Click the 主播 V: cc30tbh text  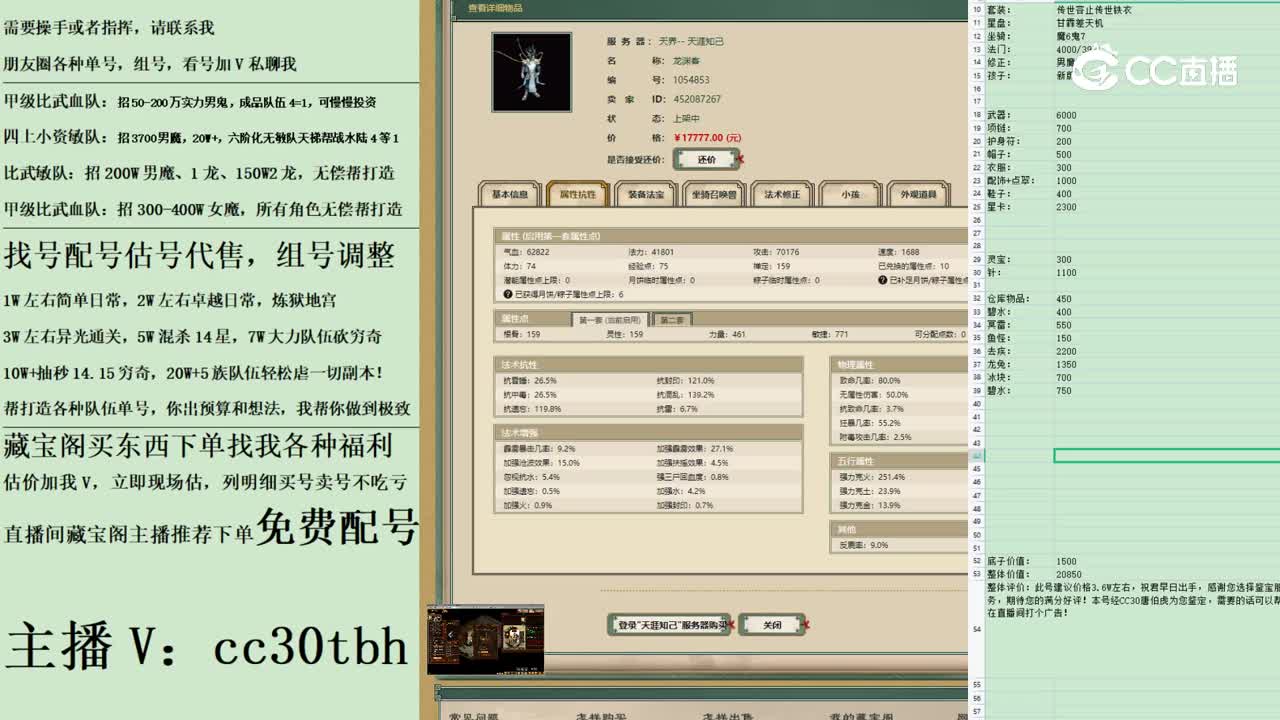click(207, 646)
